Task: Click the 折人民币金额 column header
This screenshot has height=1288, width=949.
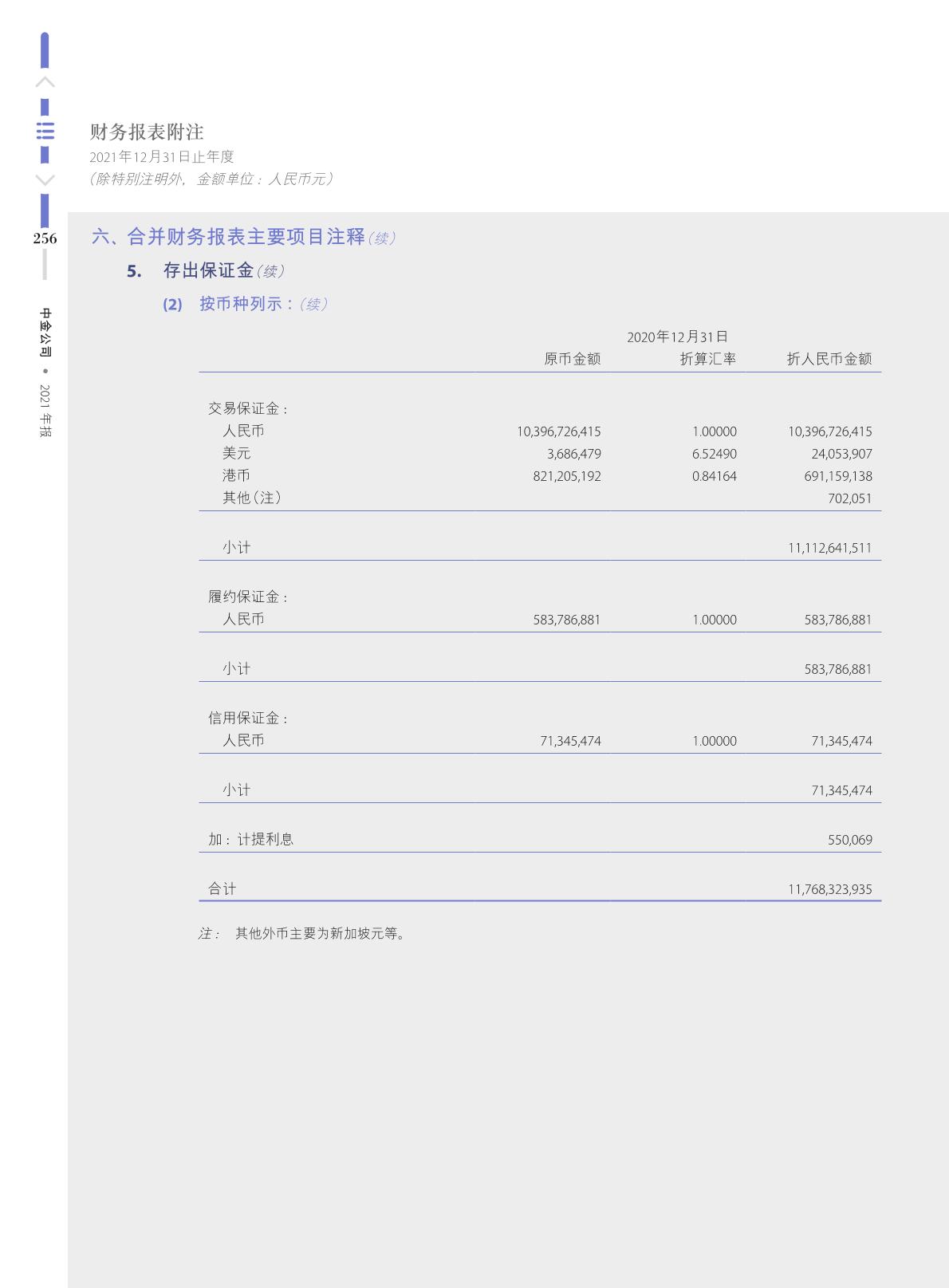Action: pyautogui.click(x=829, y=359)
